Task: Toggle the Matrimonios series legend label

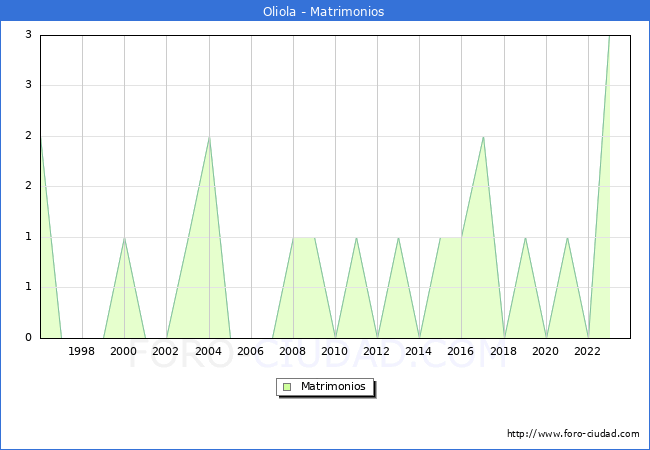Action: pyautogui.click(x=332, y=386)
